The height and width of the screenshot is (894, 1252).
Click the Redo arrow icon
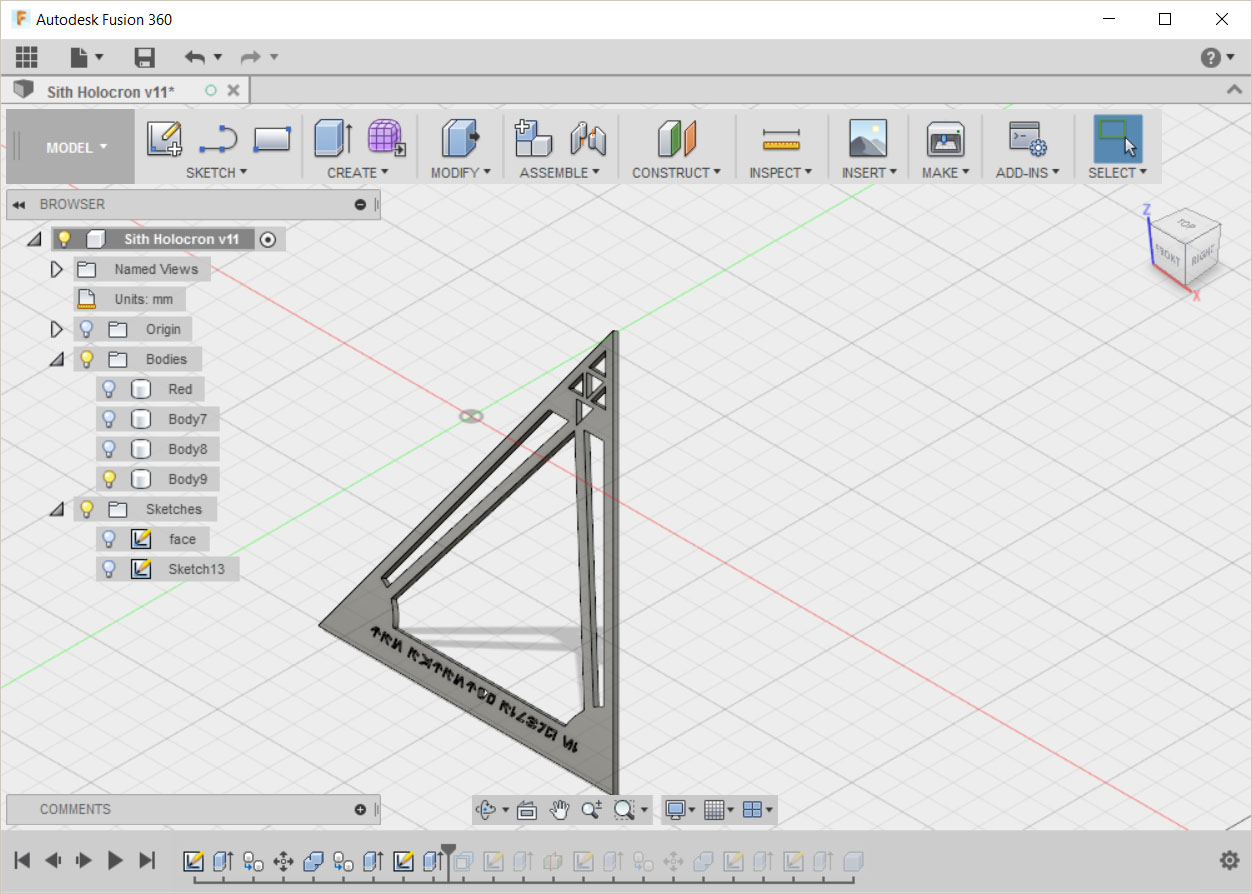(250, 57)
